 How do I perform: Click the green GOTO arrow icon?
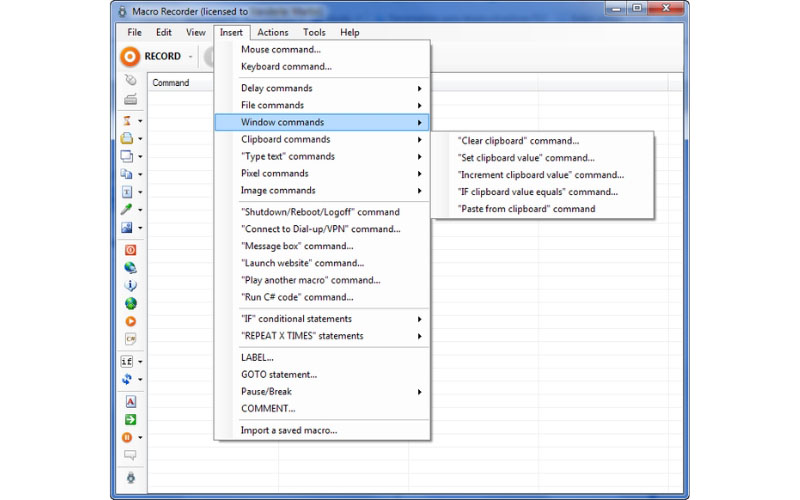click(x=131, y=419)
